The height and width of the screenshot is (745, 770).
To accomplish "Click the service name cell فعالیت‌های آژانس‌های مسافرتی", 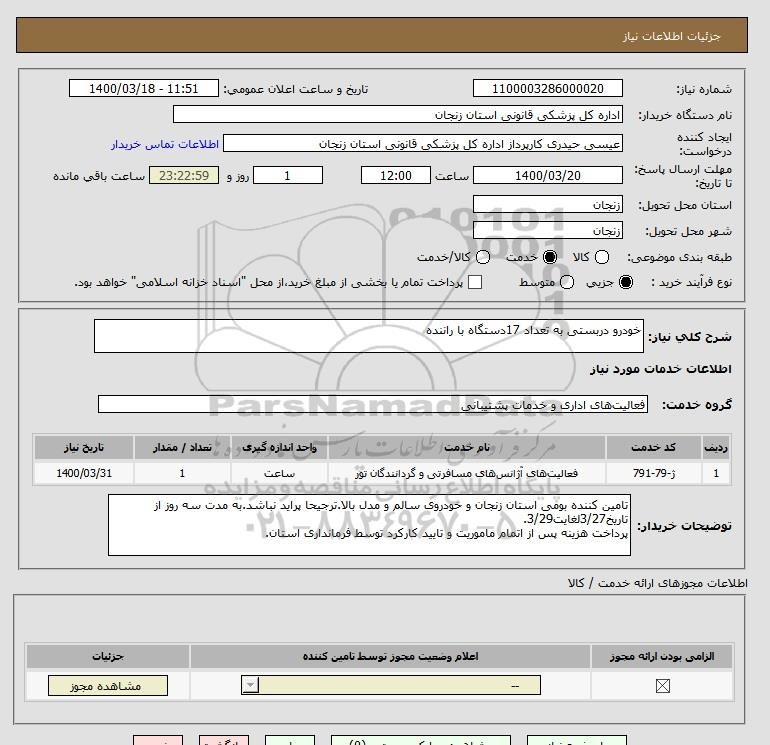I will point(467,473).
